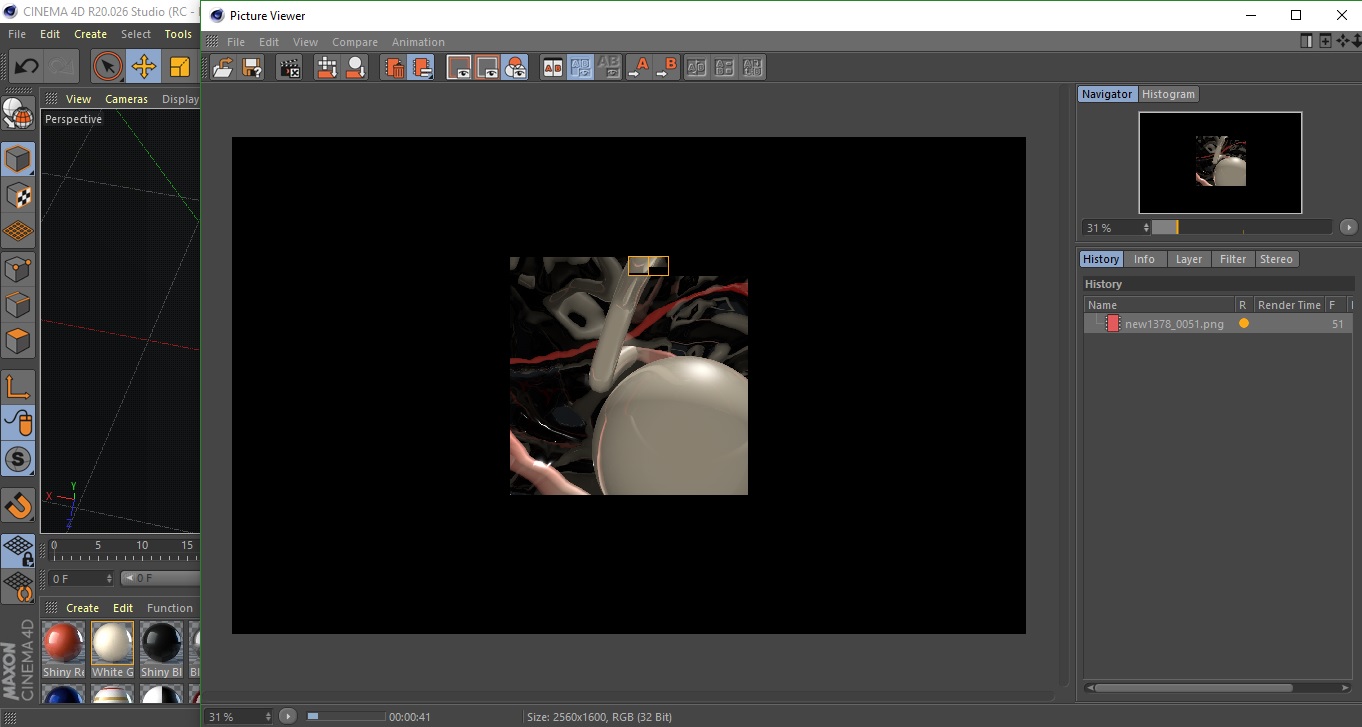Select the Navigator tab

(1107, 94)
